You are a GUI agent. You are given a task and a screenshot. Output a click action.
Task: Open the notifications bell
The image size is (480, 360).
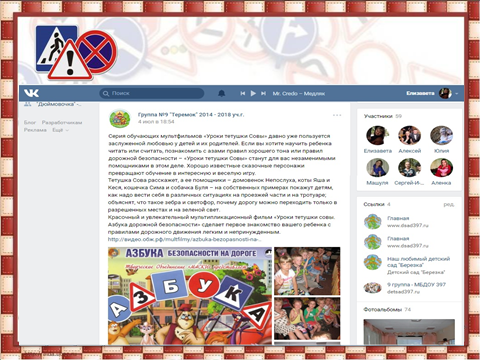click(221, 93)
